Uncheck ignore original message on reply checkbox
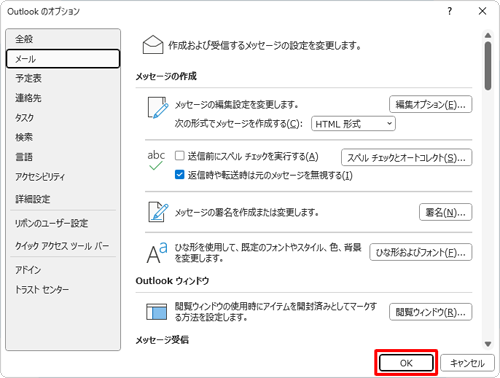 click(x=180, y=175)
